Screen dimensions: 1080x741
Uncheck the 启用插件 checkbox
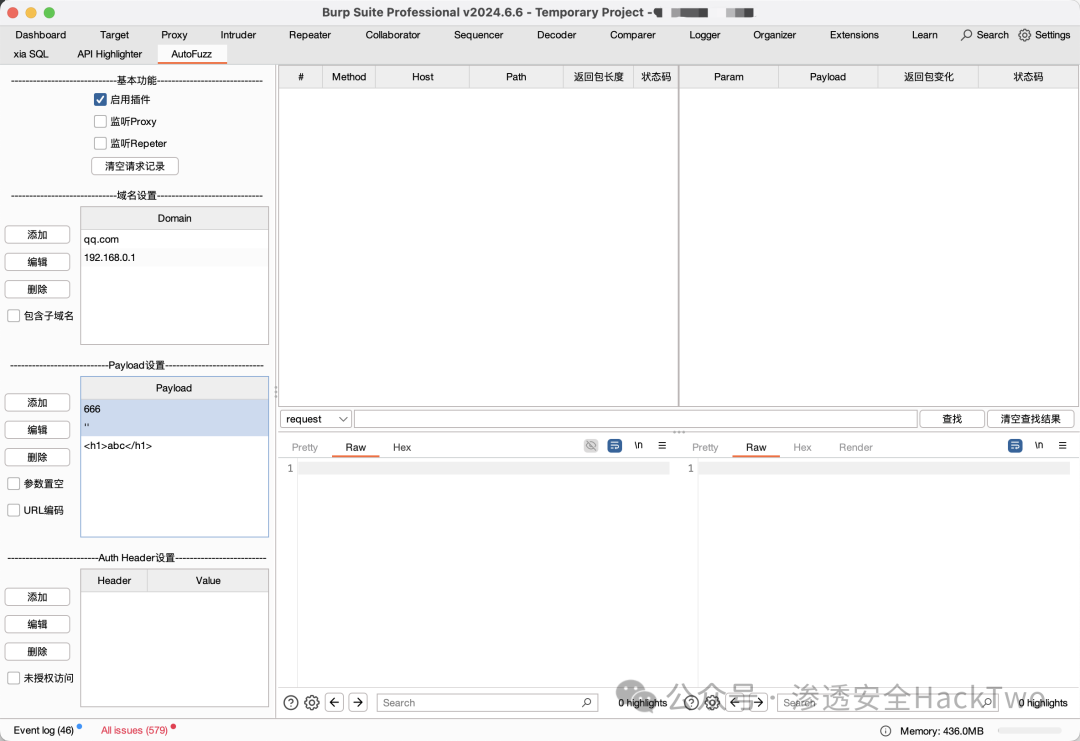[101, 99]
